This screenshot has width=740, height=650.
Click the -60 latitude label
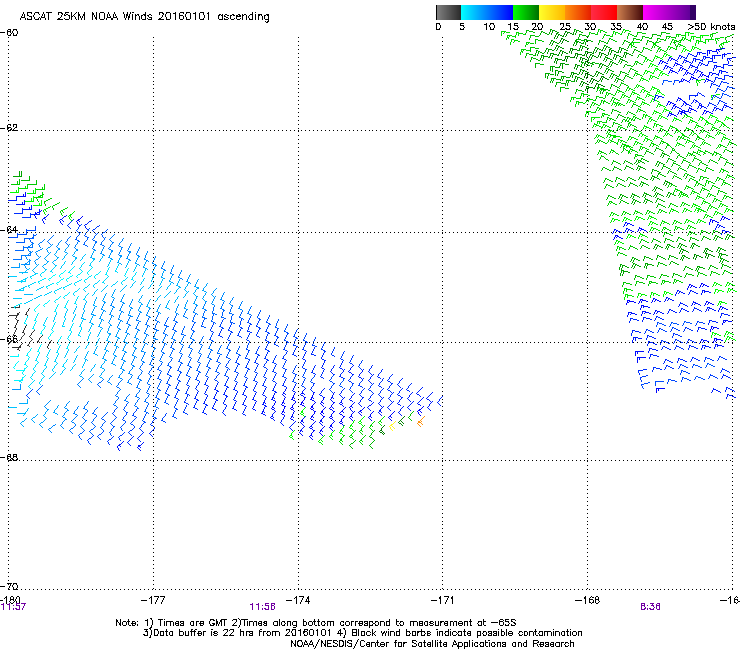pyautogui.click(x=9, y=33)
